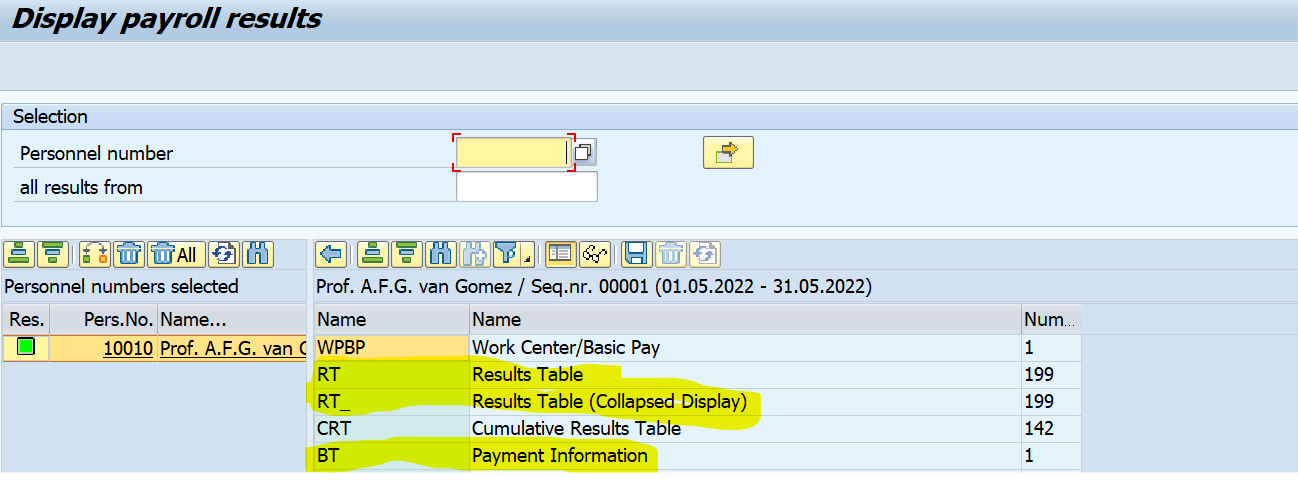Click the greyed trash icon in right toolbar
Image resolution: width=1298 pixels, height=481 pixels.
point(670,254)
